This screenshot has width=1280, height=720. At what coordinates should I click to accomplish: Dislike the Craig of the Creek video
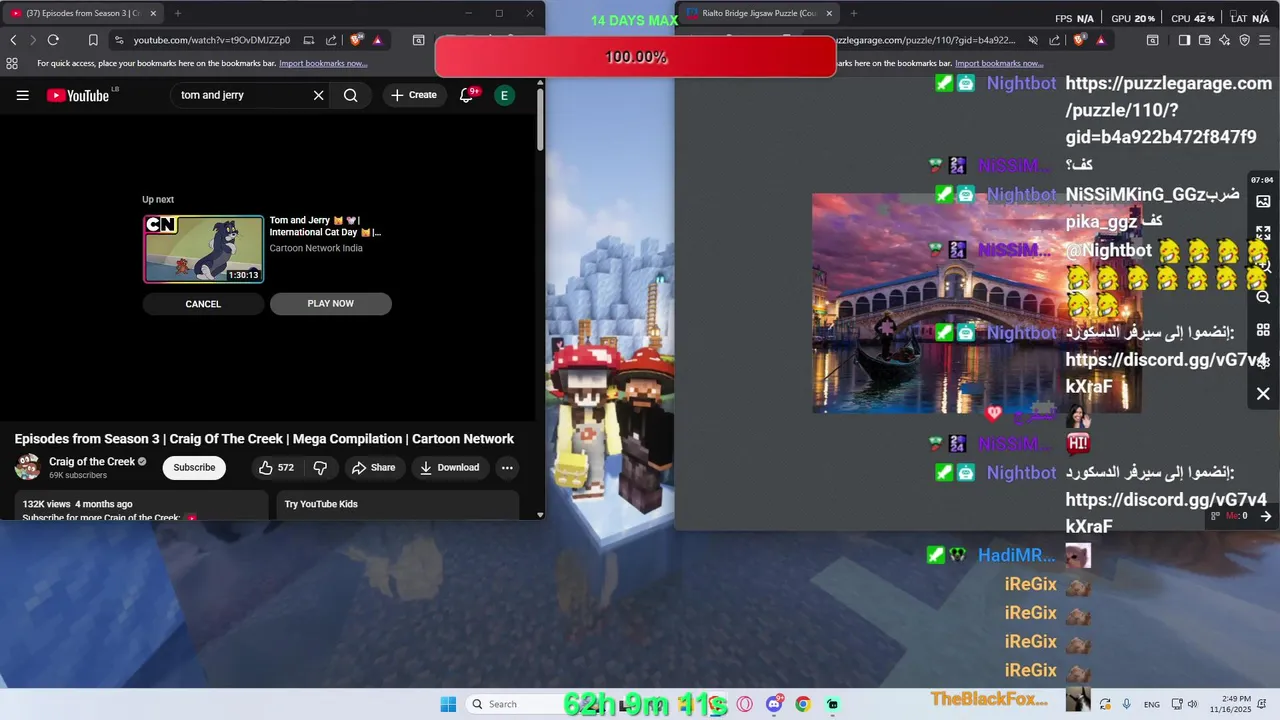click(320, 467)
